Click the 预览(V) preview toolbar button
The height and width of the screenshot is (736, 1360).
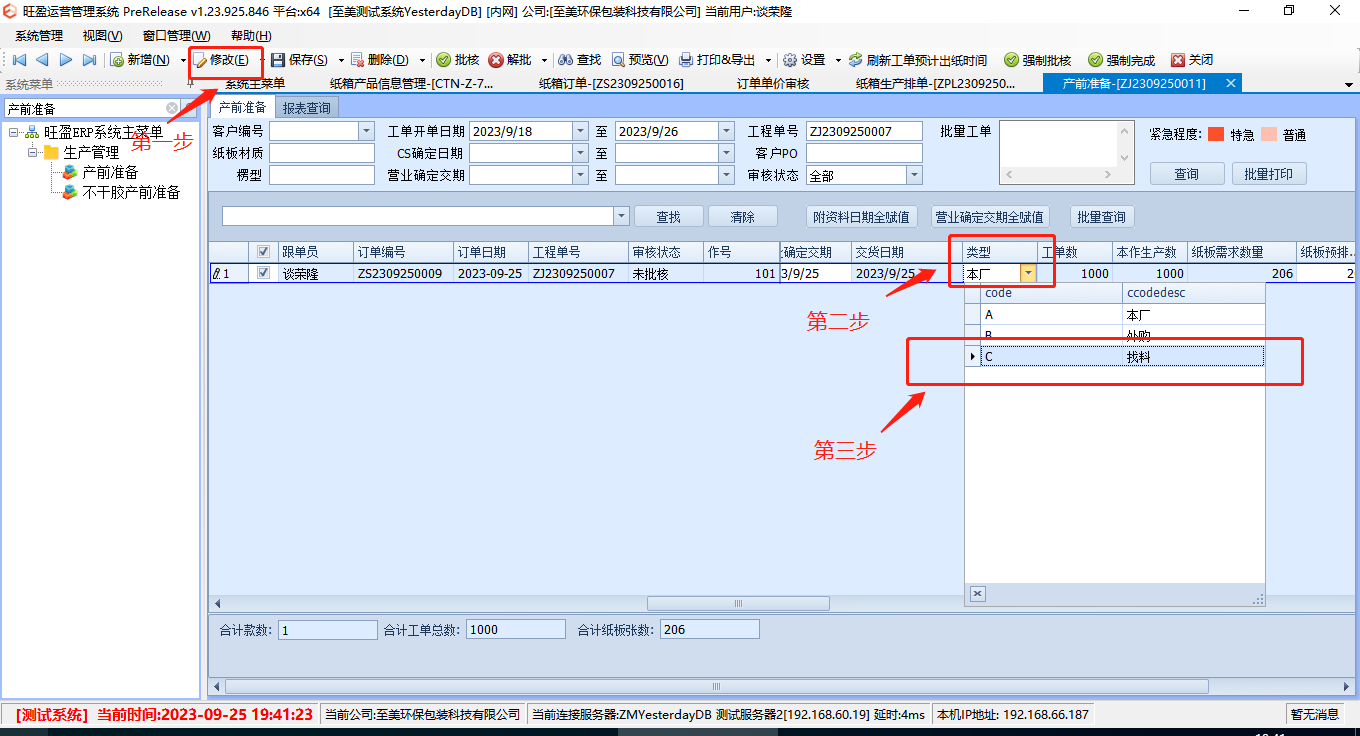click(640, 60)
